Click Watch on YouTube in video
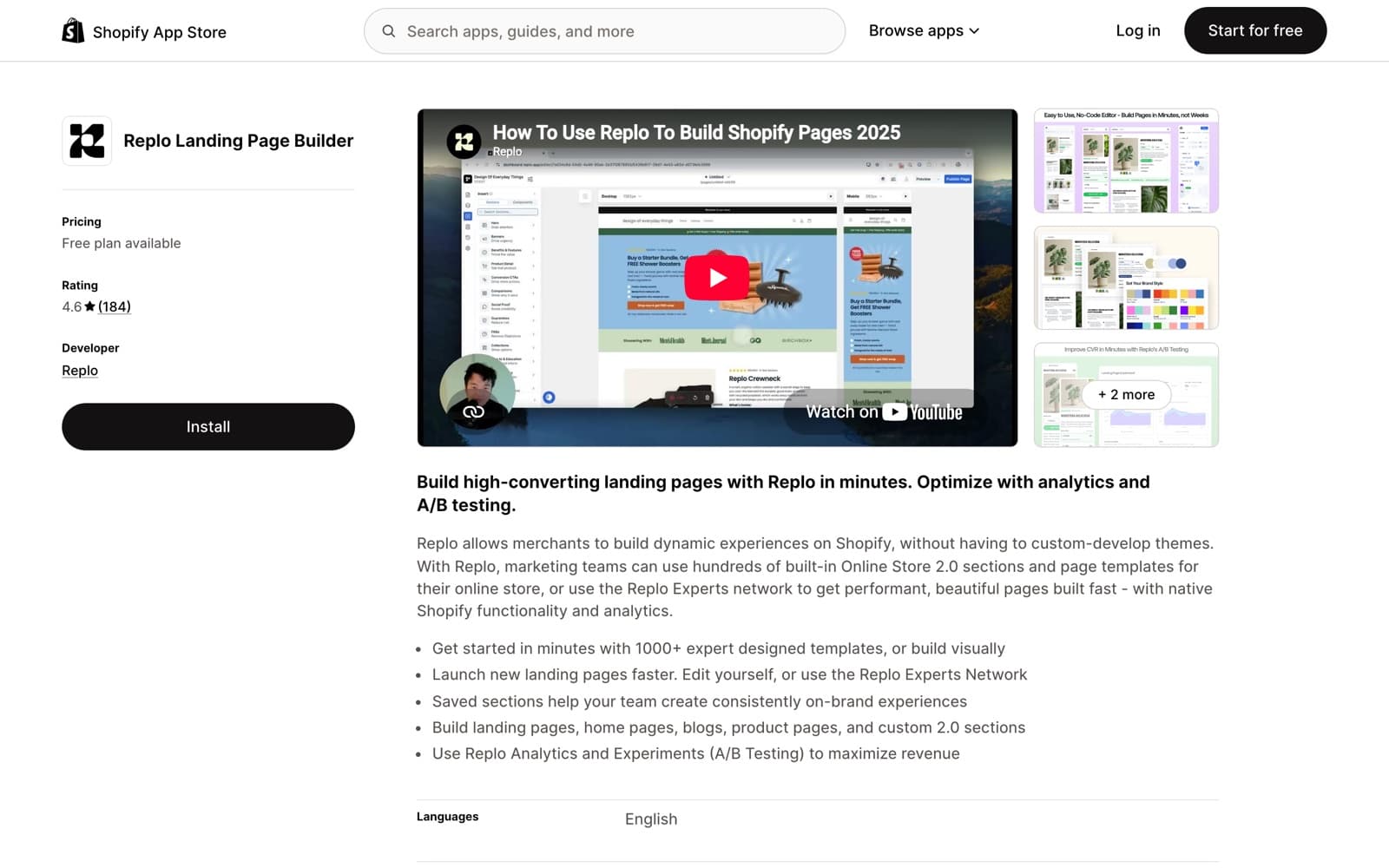This screenshot has width=1389, height=868. [883, 411]
